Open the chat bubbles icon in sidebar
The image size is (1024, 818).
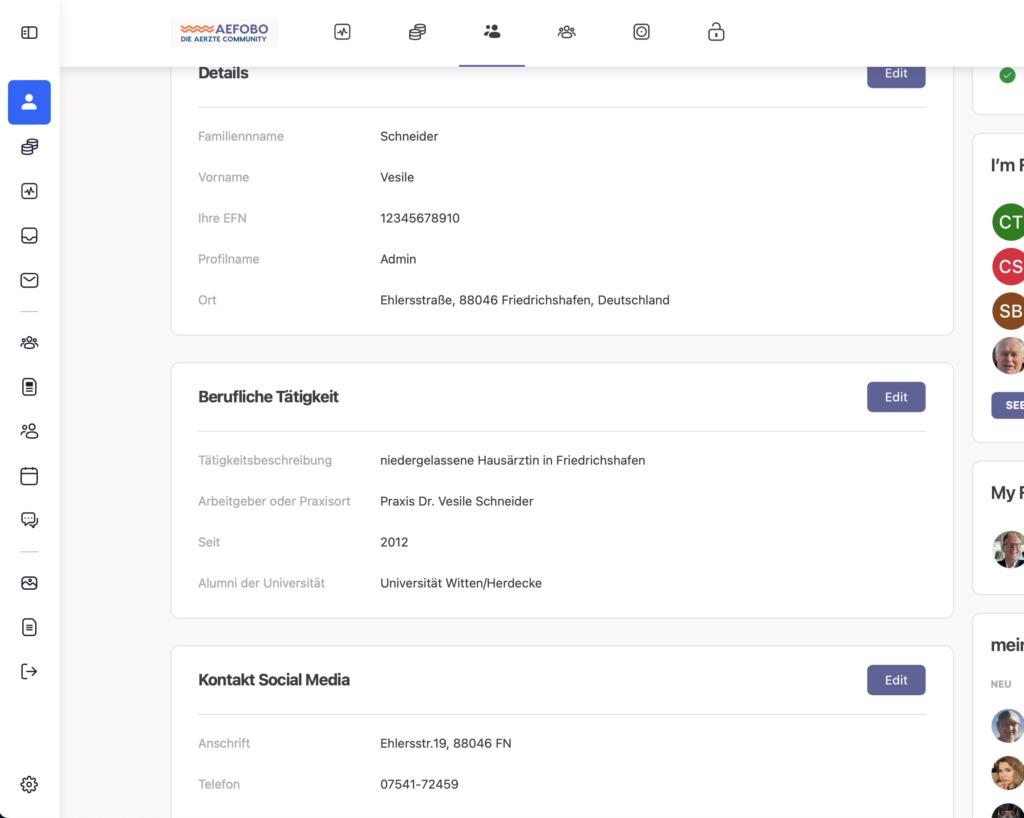29,520
